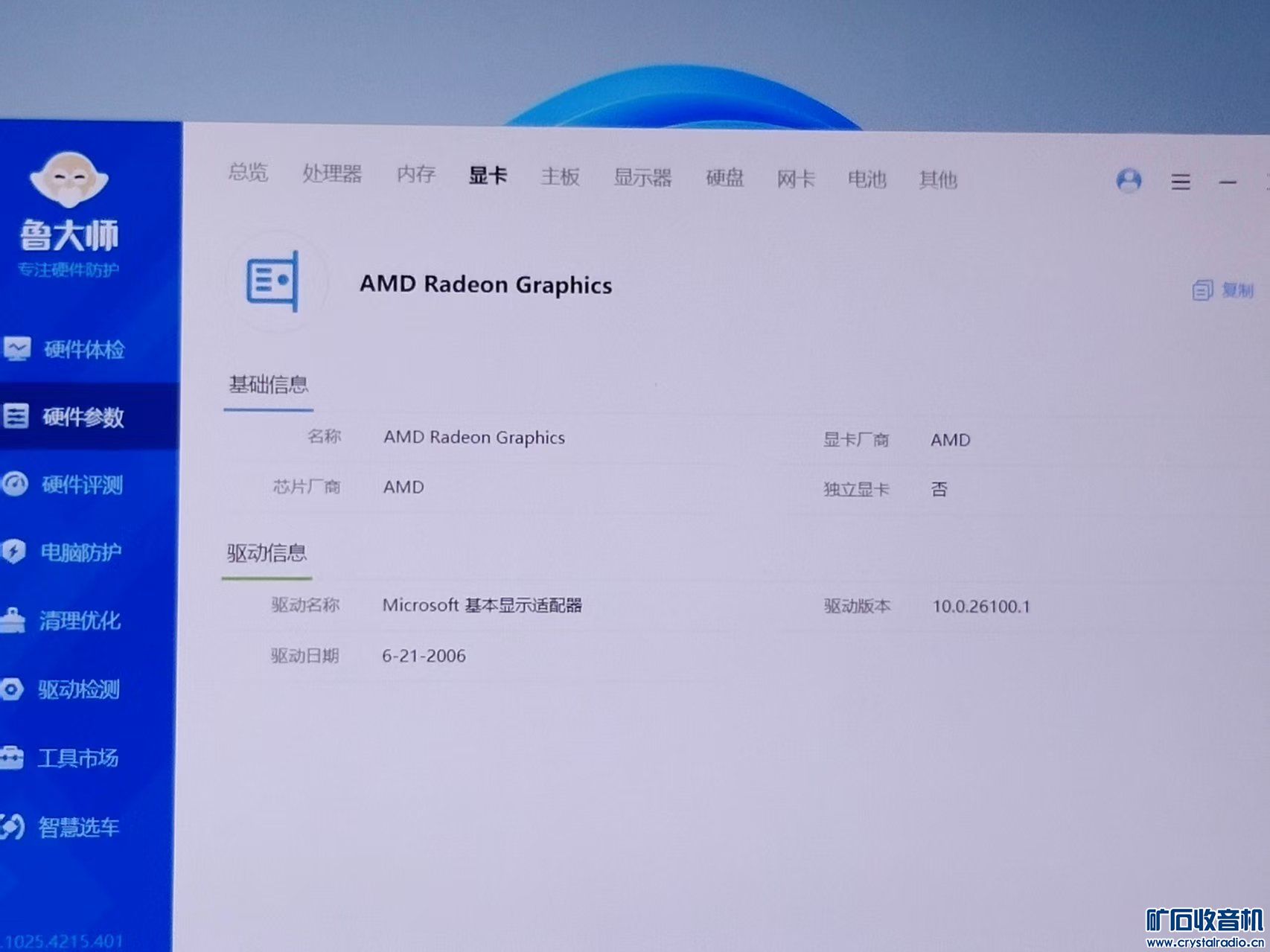1270x952 pixels.
Task: Open 工具市场 in the sidebar
Action: pyautogui.click(x=78, y=758)
